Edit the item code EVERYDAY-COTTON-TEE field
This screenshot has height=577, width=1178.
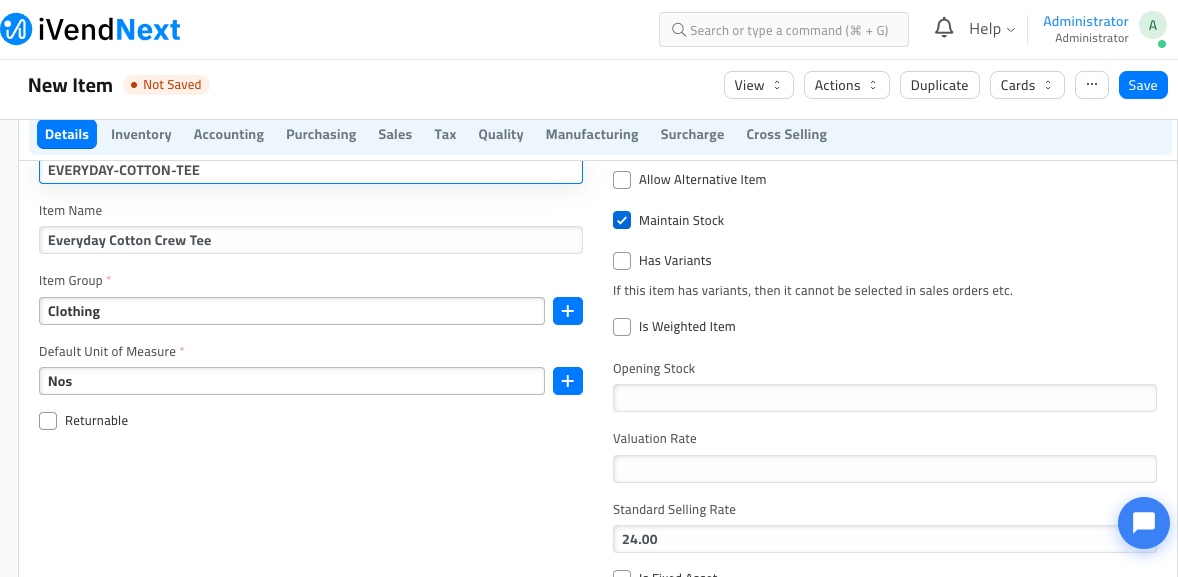311,171
